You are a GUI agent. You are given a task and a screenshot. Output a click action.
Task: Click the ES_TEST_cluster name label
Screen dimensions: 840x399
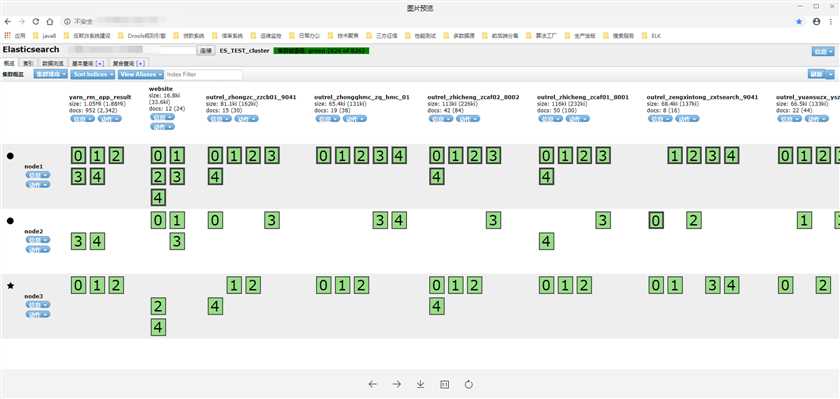point(244,51)
